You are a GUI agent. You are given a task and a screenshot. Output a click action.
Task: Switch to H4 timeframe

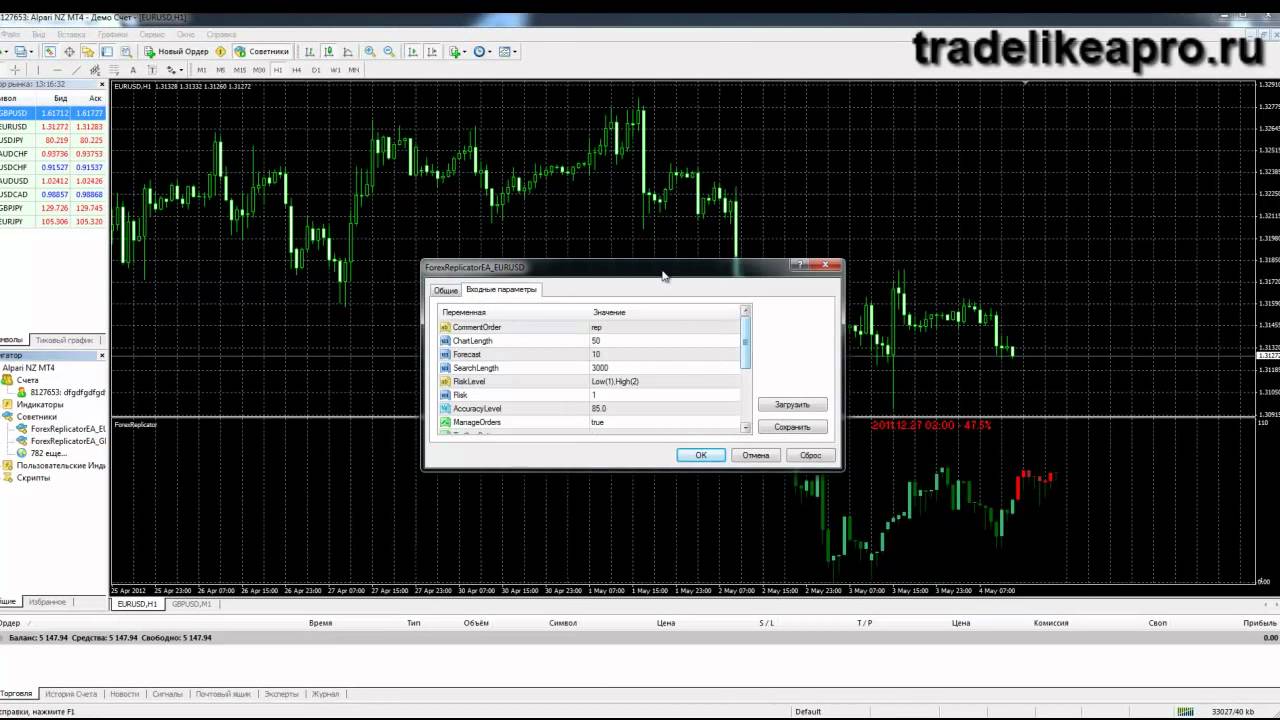[297, 70]
